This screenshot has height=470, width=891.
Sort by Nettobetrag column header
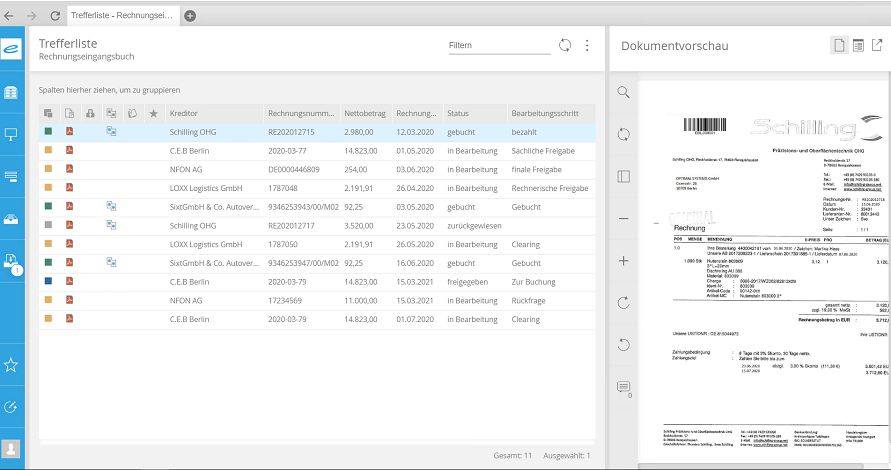point(365,114)
